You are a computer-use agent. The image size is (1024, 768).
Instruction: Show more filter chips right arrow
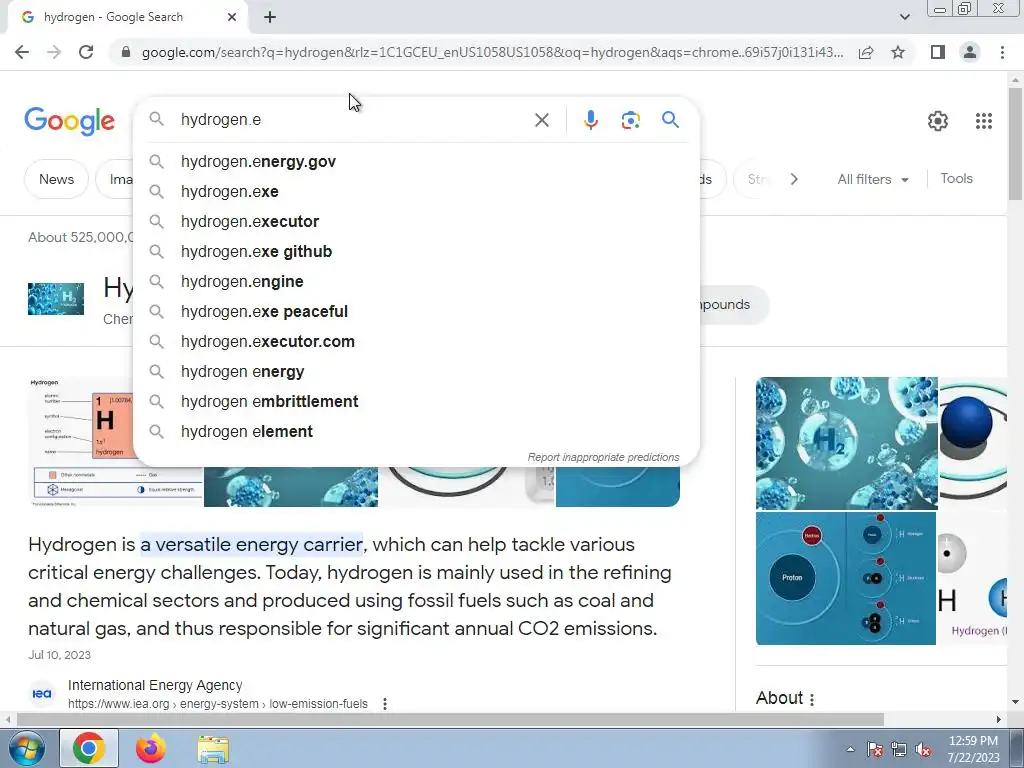tap(793, 179)
